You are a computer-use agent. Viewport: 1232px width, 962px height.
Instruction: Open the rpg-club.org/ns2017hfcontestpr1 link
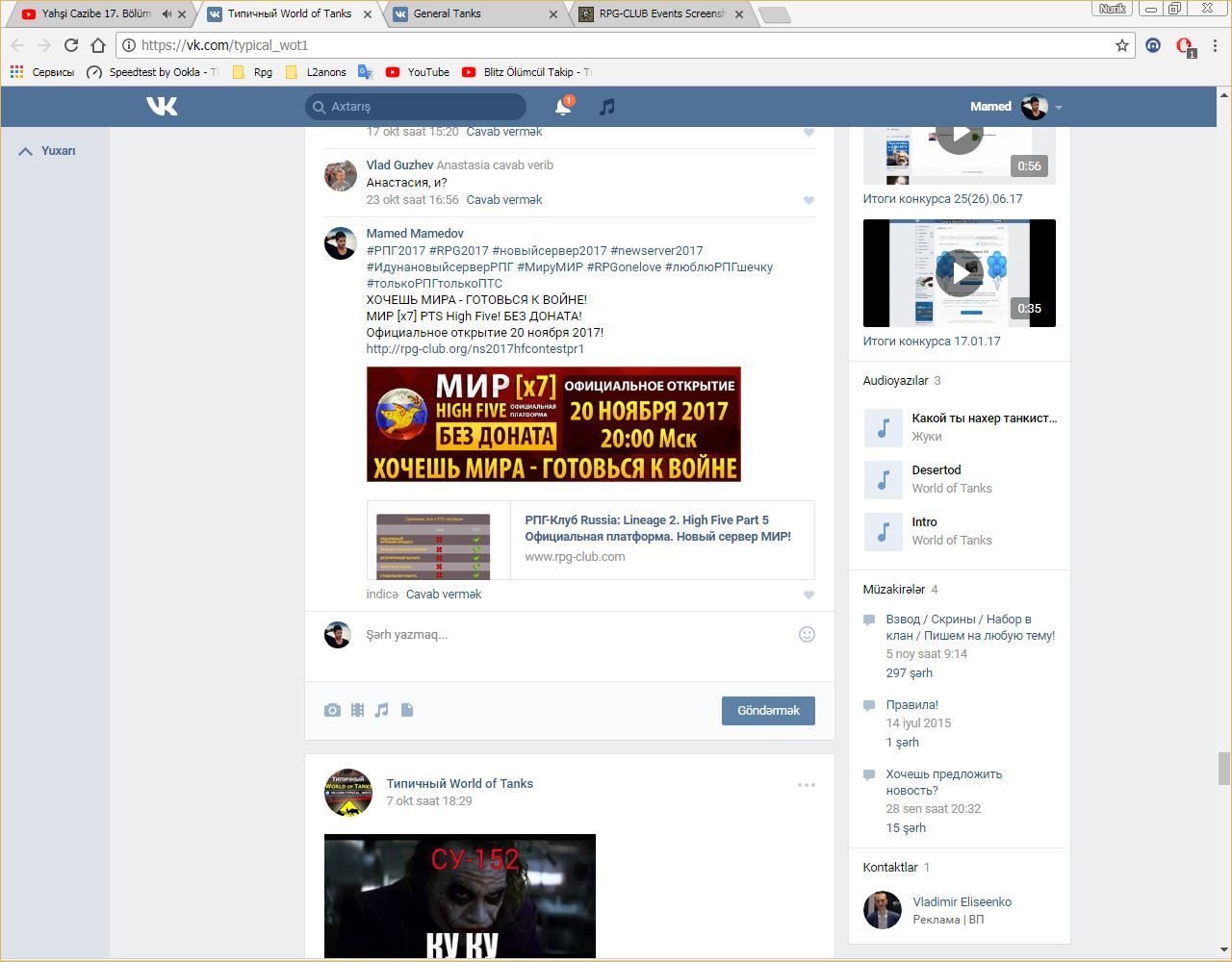point(475,349)
